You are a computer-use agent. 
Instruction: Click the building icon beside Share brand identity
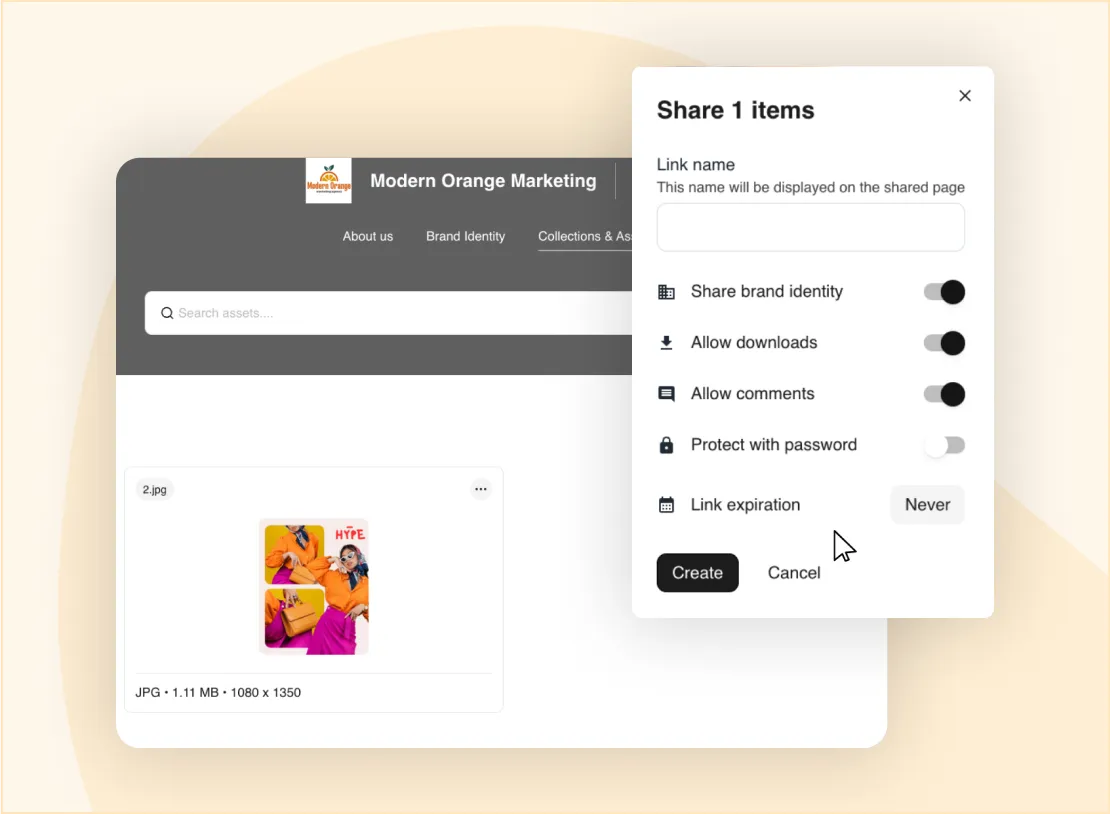click(666, 292)
